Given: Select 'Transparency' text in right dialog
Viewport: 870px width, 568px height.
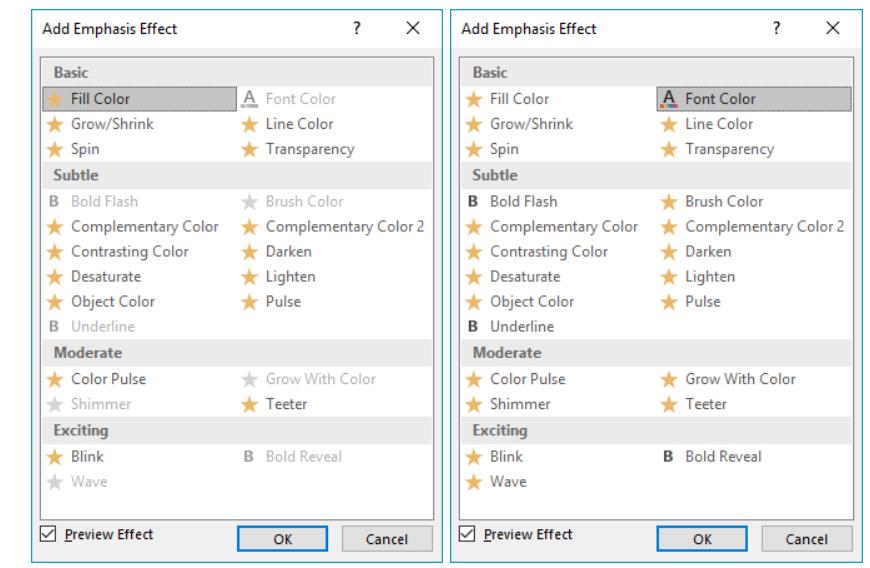Looking at the screenshot, I should 730,149.
